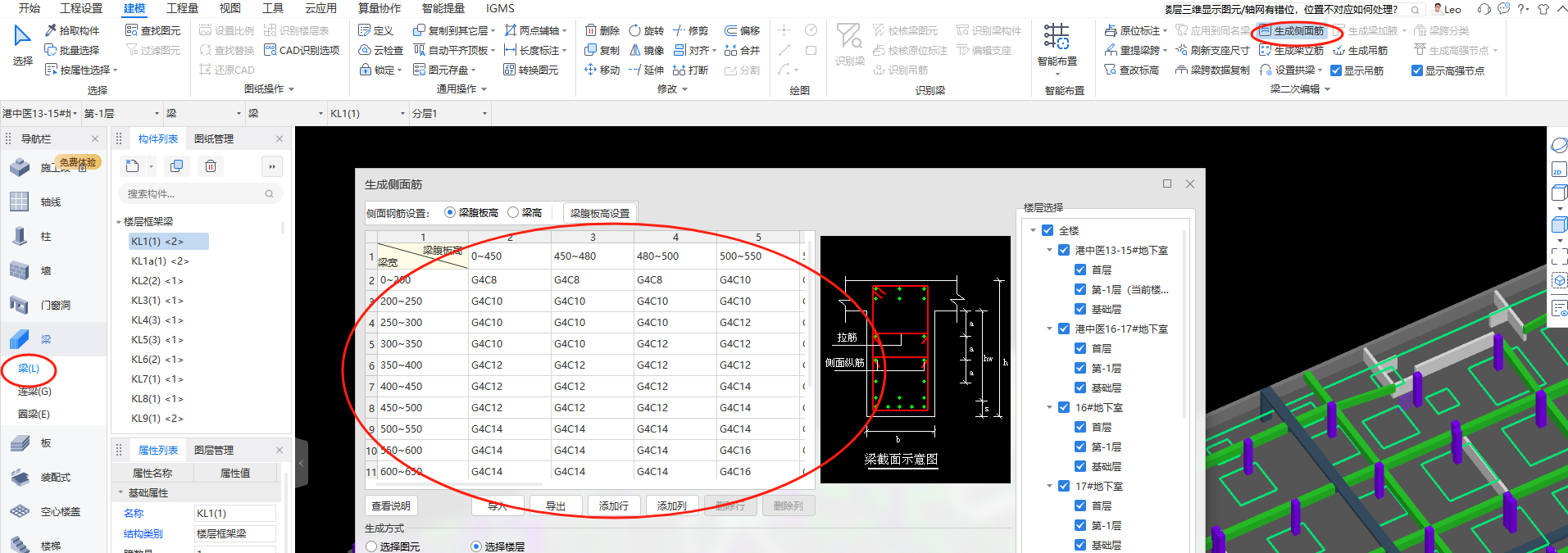The height and width of the screenshot is (553, 1568).
Task: Click 搜索构件 input field
Action: click(201, 194)
